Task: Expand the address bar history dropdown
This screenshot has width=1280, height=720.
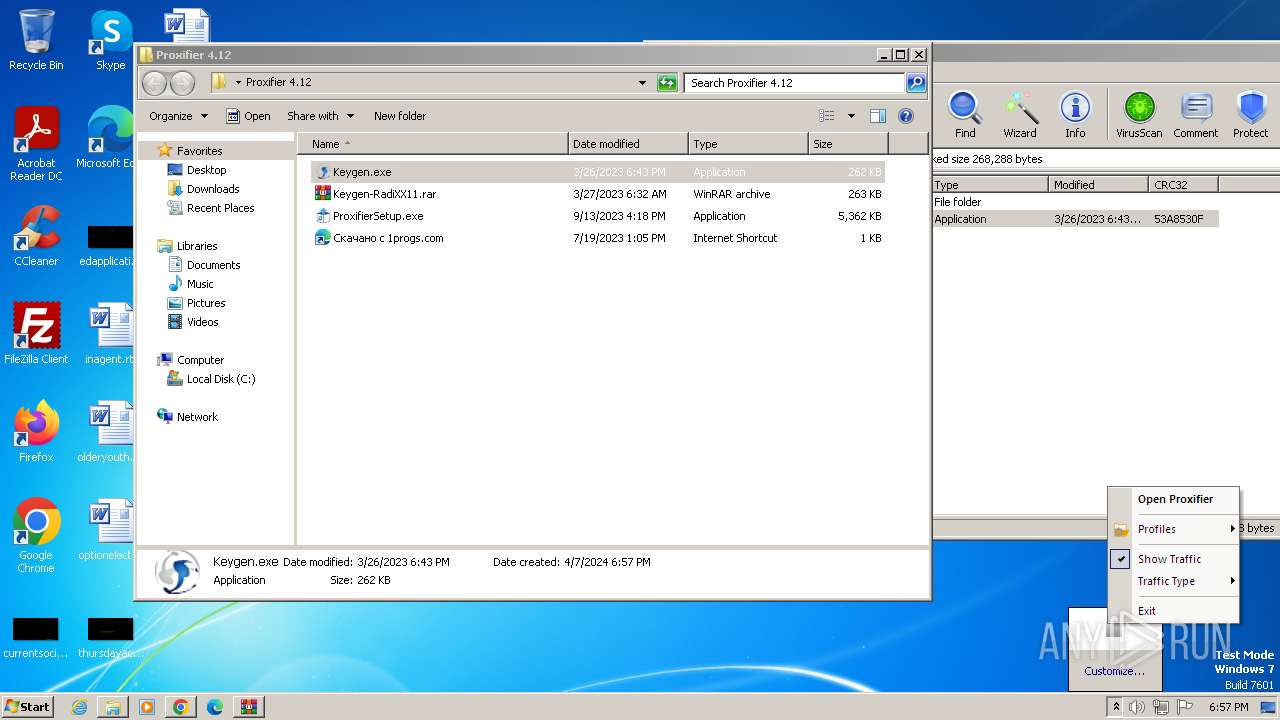Action: point(642,83)
